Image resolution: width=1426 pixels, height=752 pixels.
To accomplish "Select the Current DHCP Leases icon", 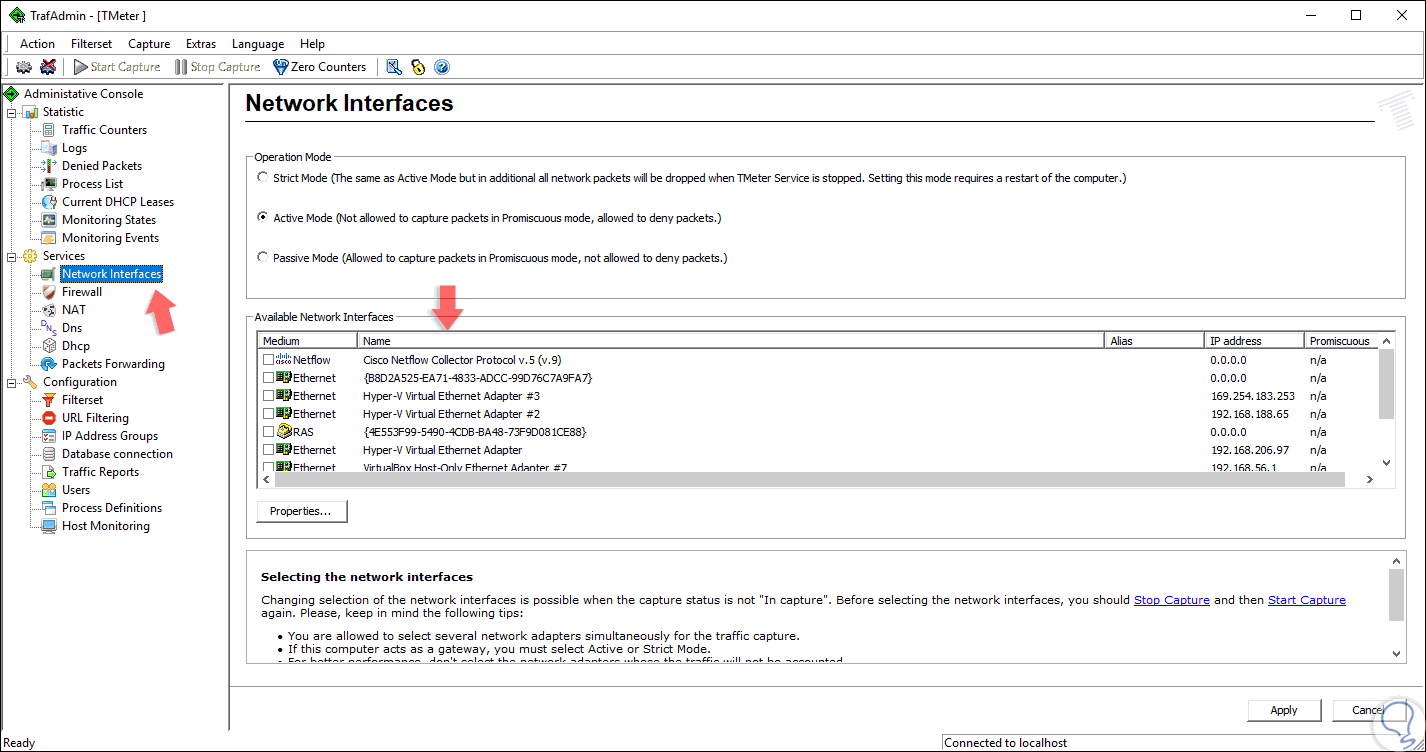I will click(x=49, y=202).
